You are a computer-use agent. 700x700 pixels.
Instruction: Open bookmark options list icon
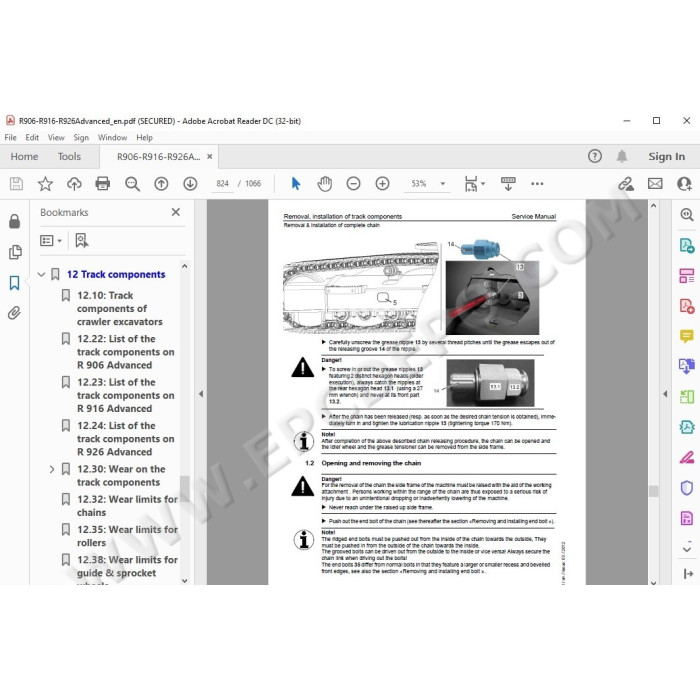click(50, 241)
